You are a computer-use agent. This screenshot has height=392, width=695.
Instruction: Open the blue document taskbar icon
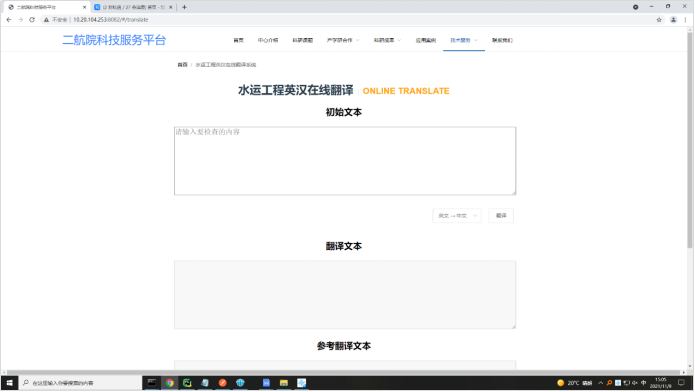point(266,383)
